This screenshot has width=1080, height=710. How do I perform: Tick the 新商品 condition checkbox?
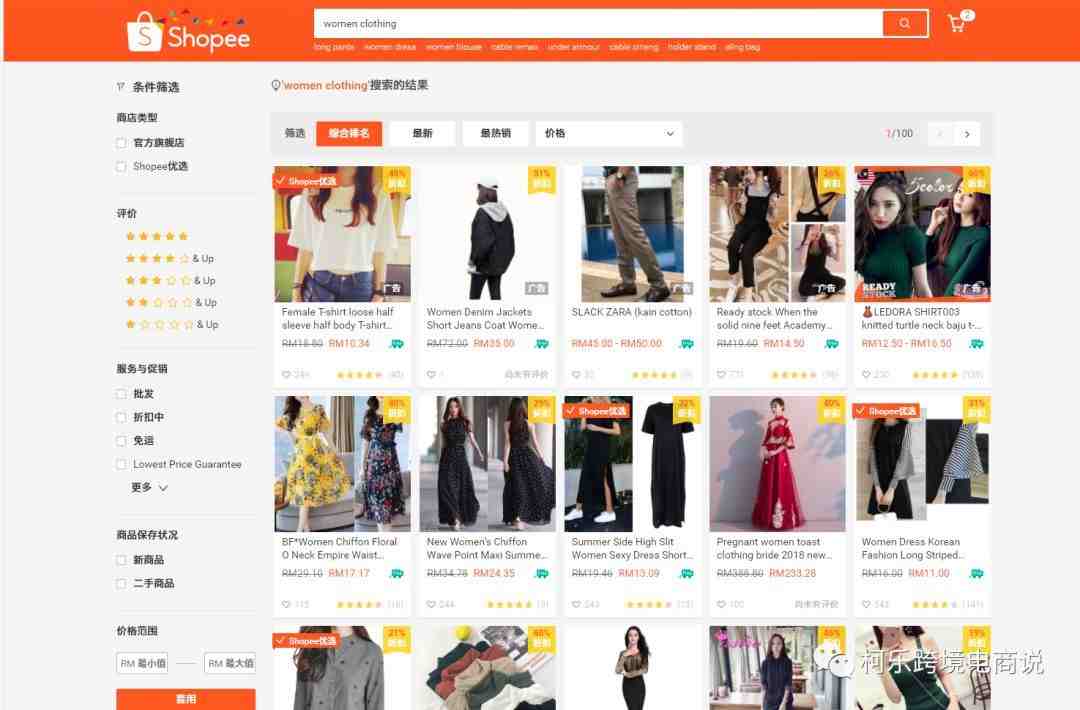121,560
